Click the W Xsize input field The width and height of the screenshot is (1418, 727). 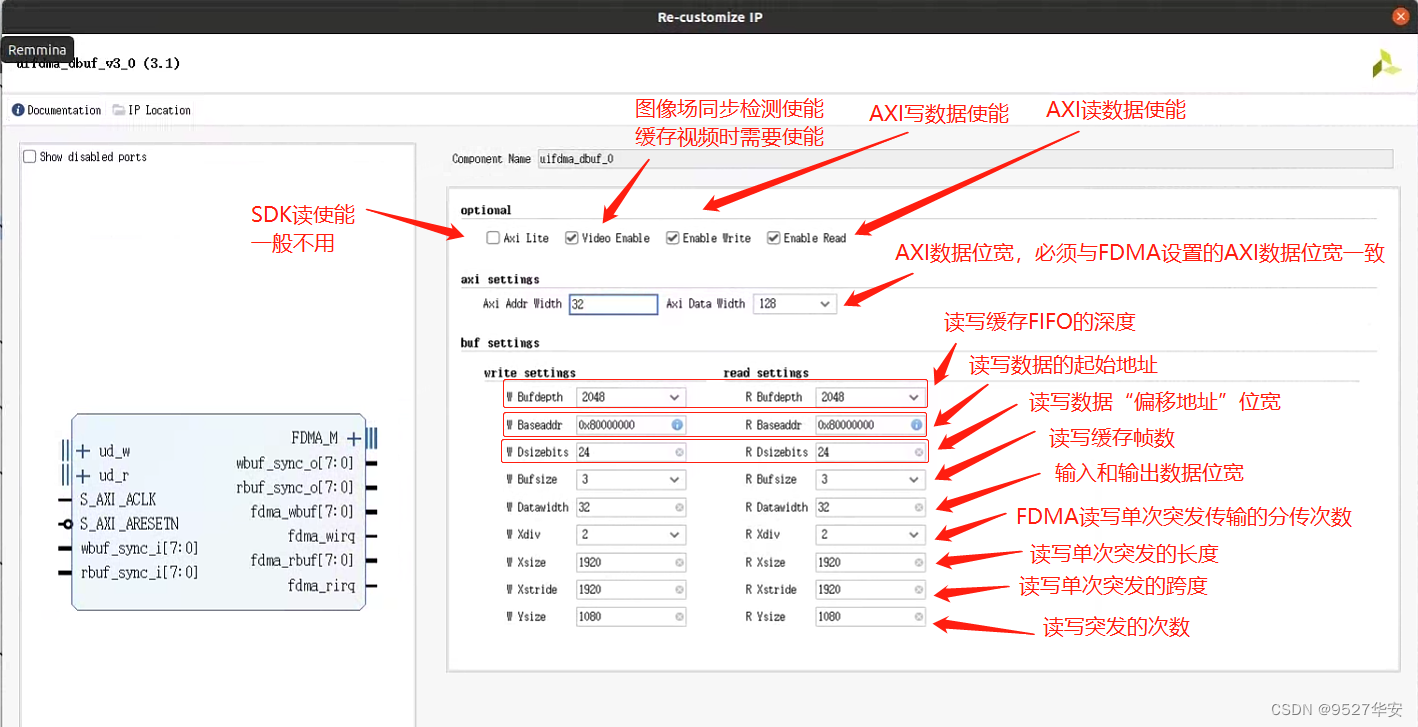pos(630,562)
